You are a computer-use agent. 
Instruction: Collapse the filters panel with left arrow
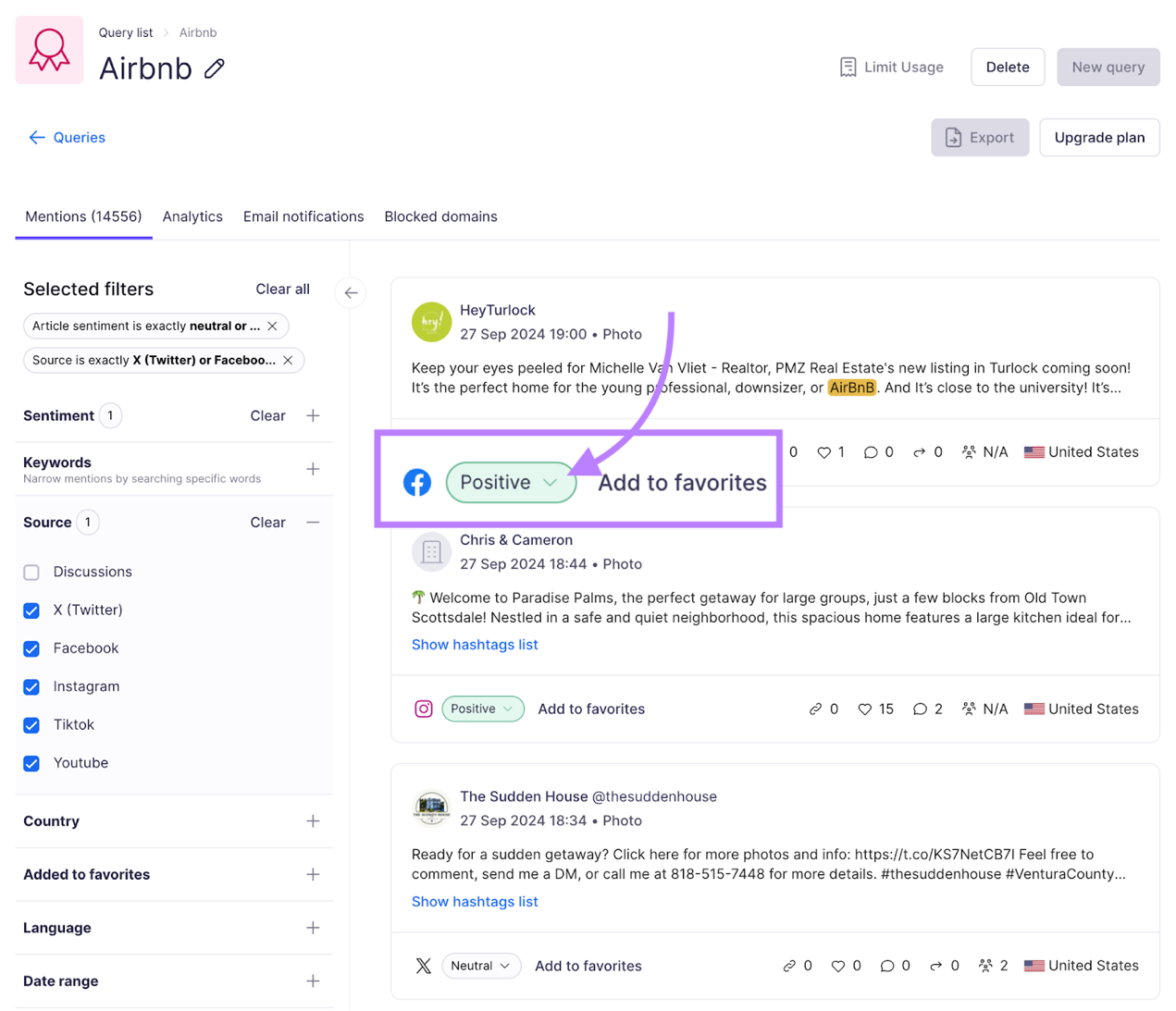(351, 293)
